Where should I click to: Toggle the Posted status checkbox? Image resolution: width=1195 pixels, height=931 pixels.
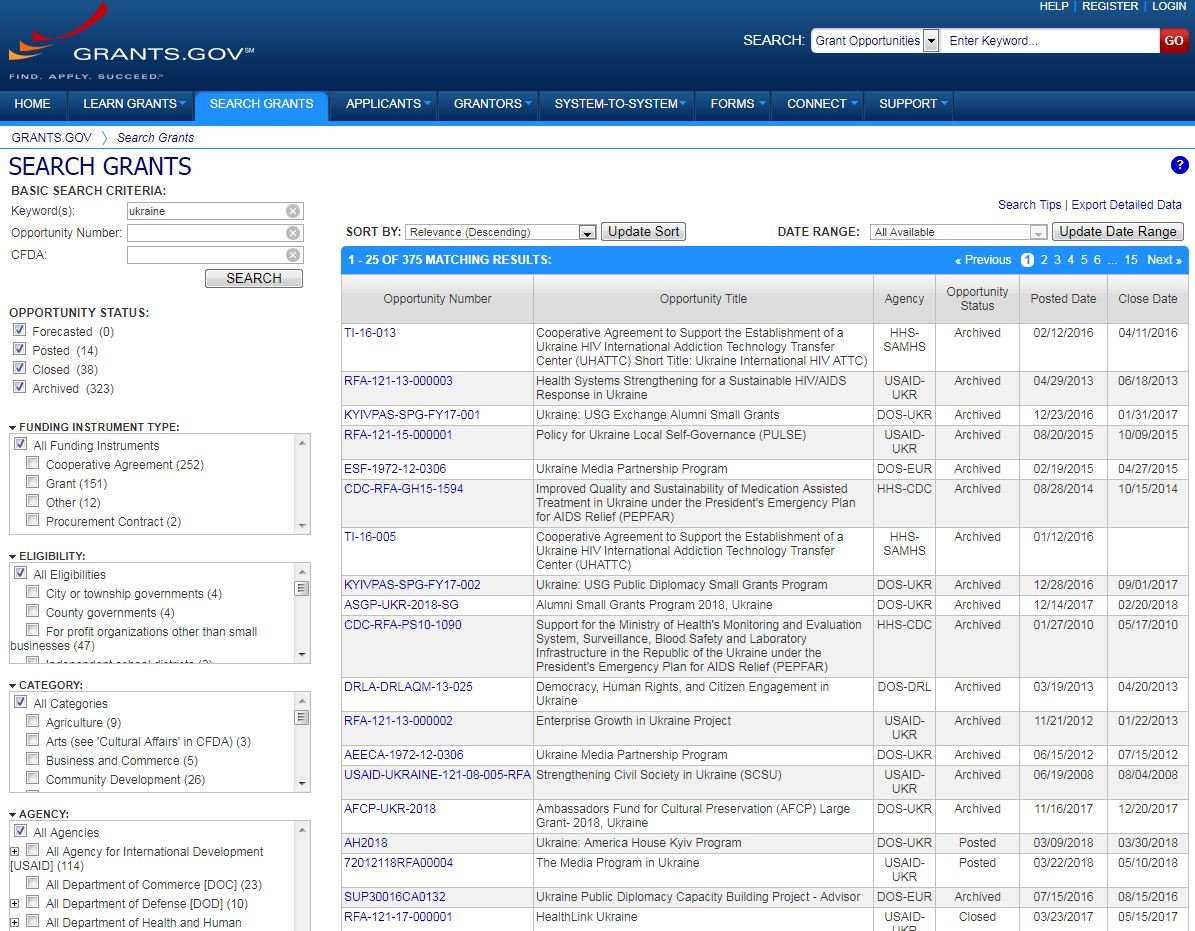click(20, 350)
